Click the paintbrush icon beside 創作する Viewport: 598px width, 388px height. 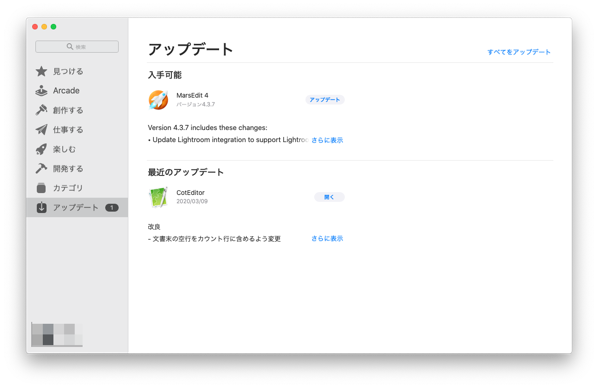[x=41, y=110]
